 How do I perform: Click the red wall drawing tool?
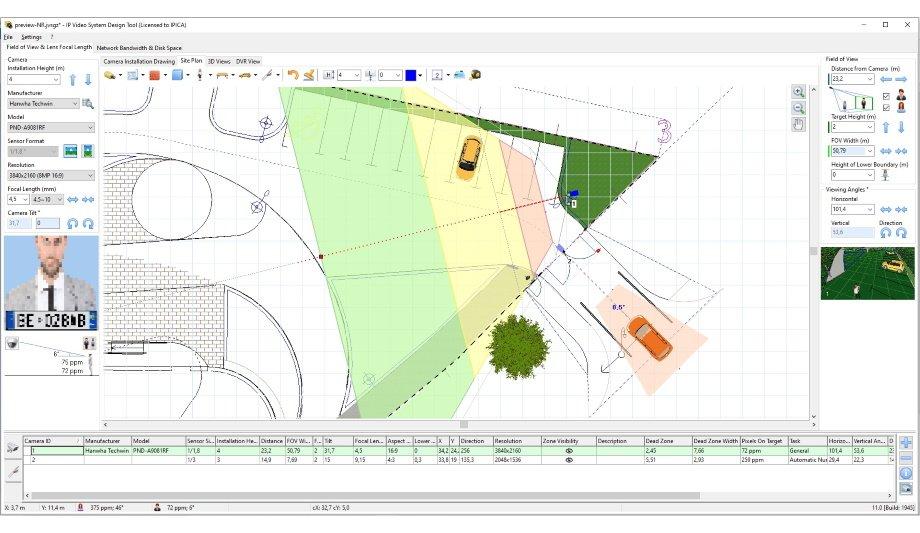[x=155, y=75]
